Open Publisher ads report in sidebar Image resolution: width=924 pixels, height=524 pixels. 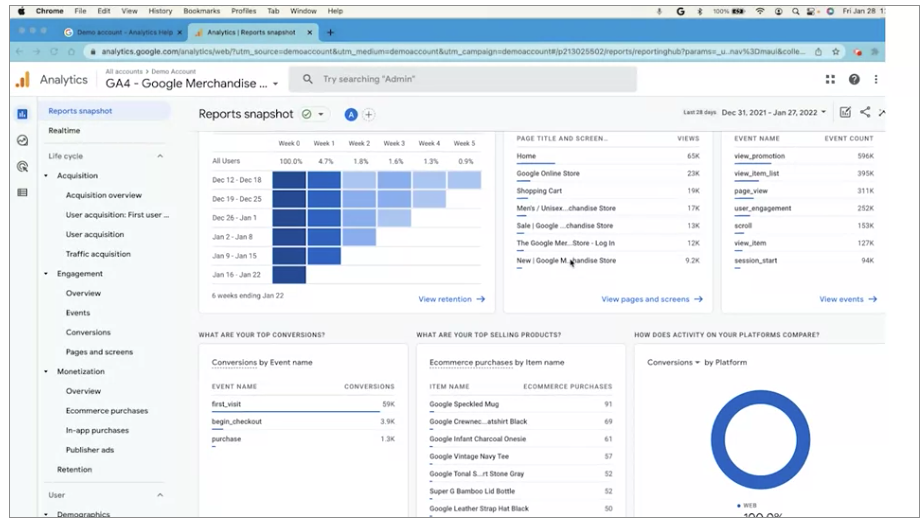pos(90,450)
